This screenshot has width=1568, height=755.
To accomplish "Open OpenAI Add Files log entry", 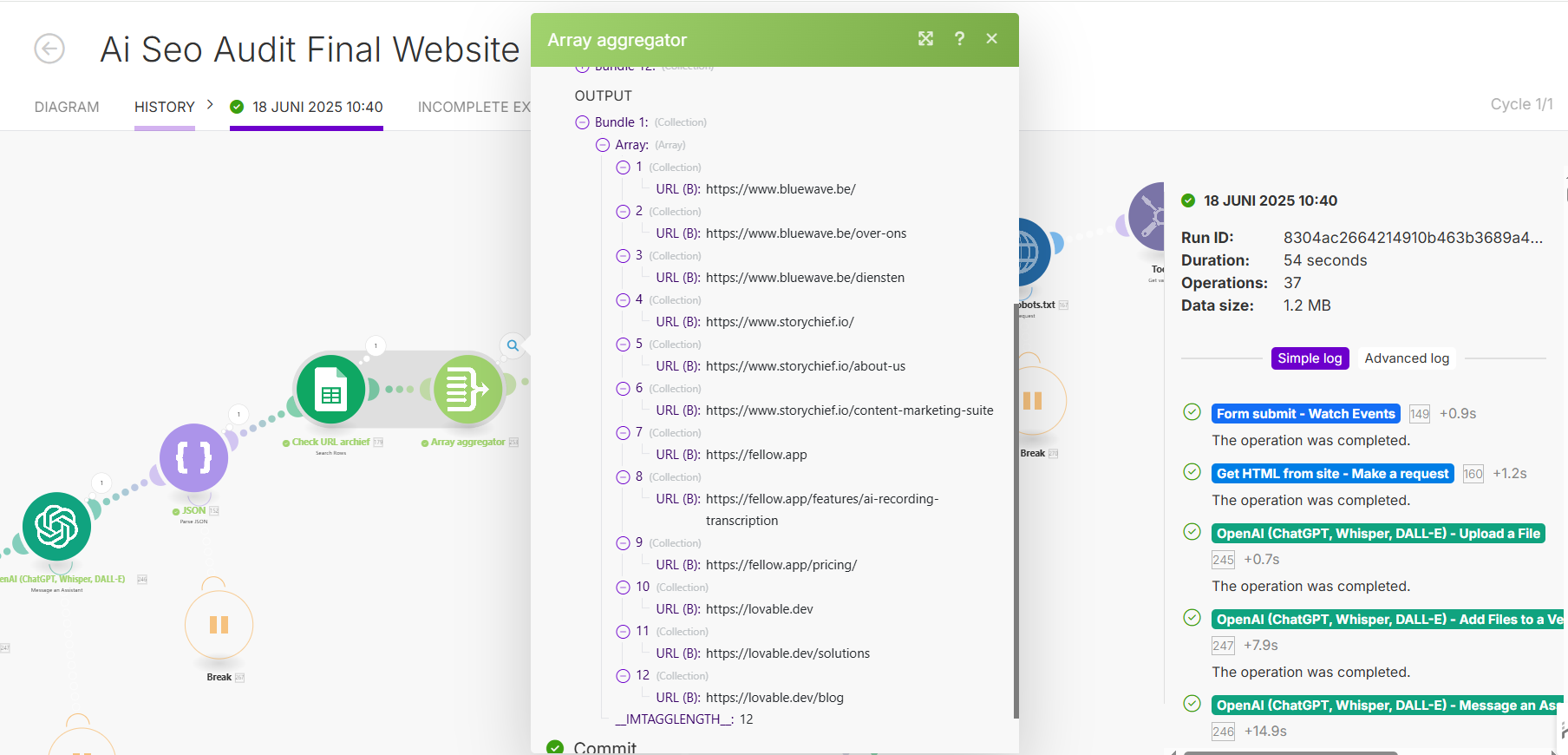I will pos(1388,620).
